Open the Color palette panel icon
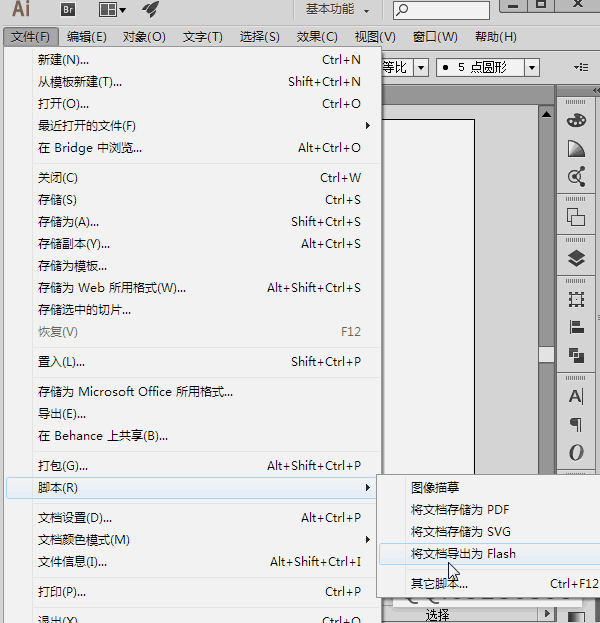Screen dimensions: 600x623 point(576,120)
